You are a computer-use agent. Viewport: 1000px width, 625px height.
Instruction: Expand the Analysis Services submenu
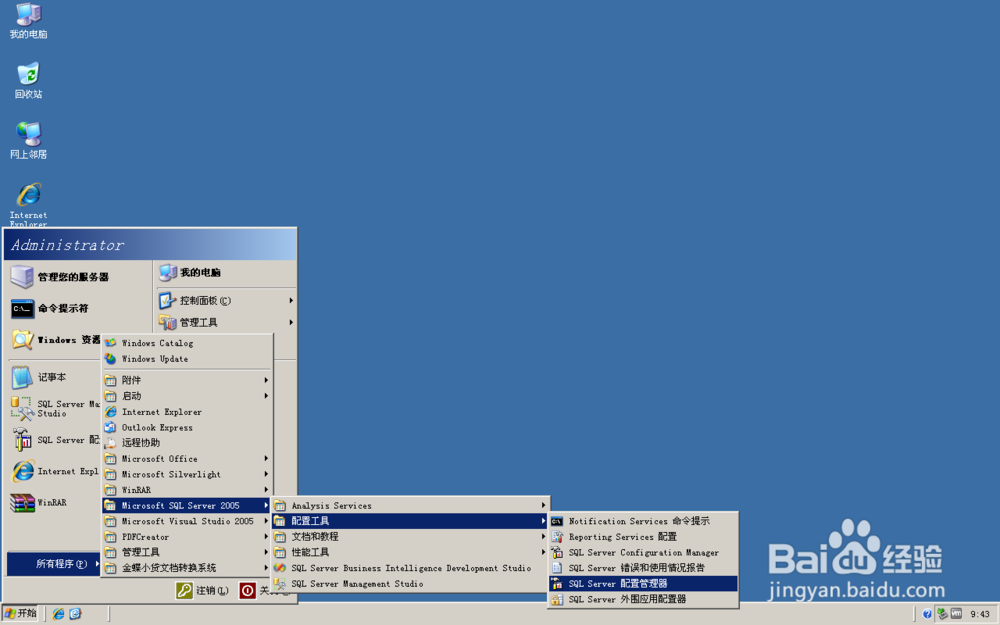click(x=410, y=506)
